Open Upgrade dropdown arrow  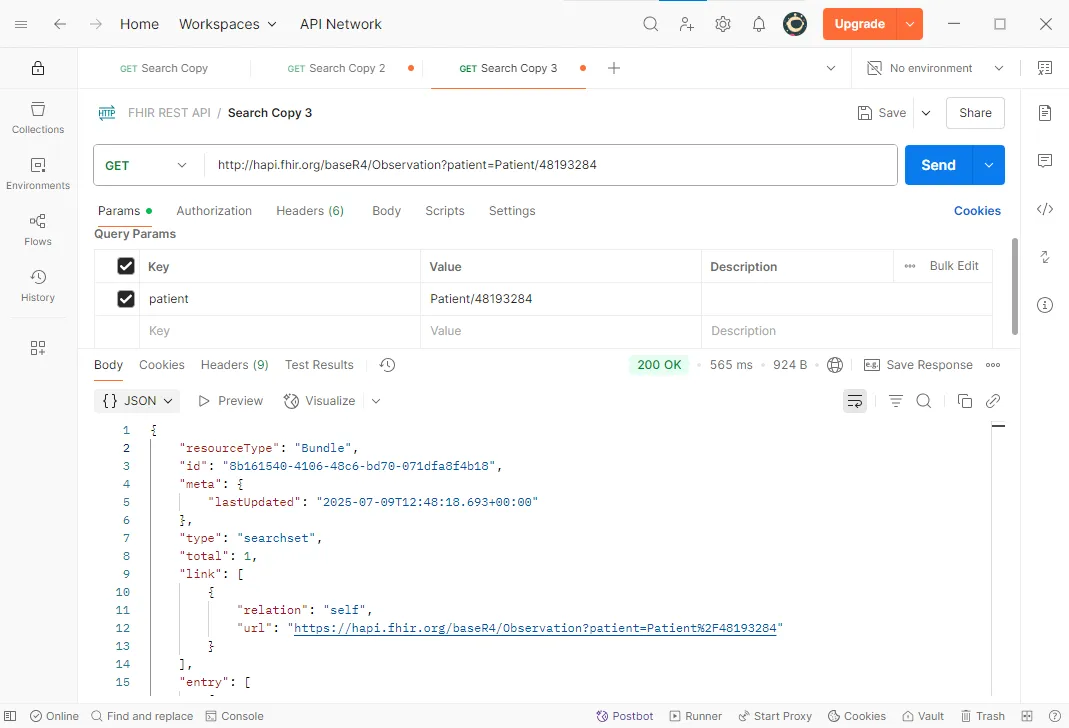(x=909, y=24)
